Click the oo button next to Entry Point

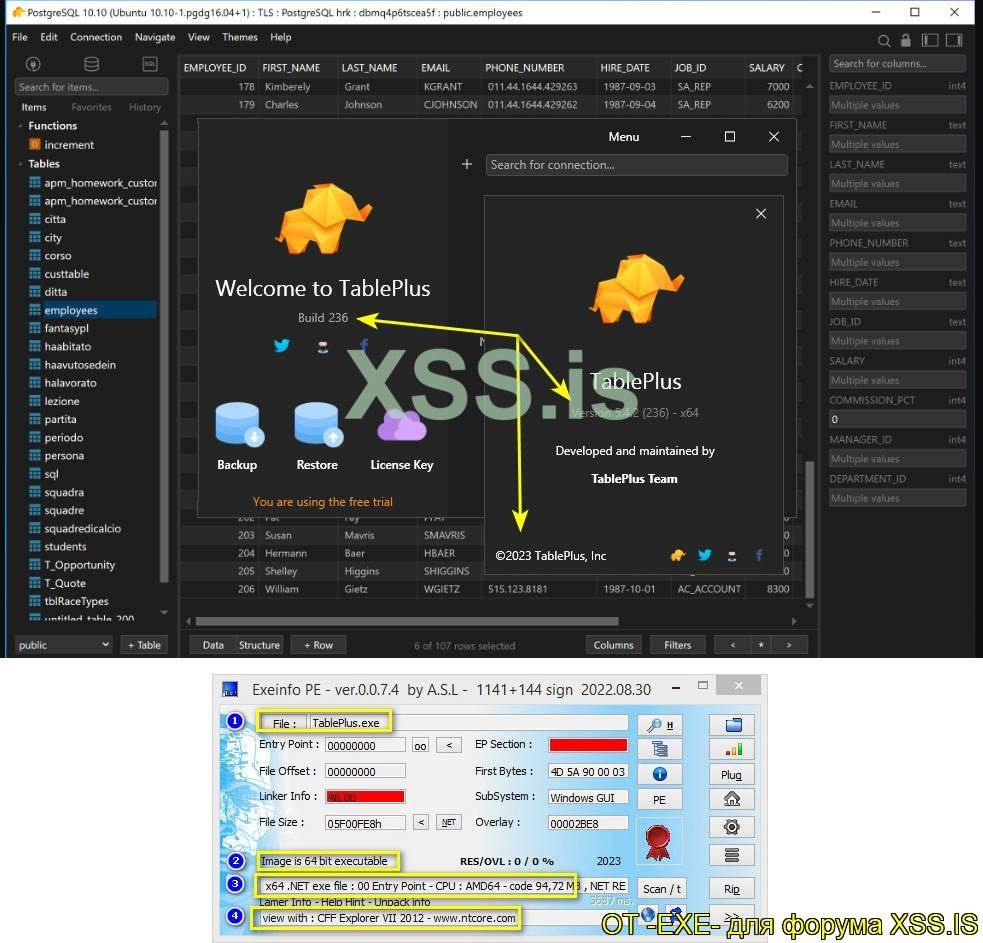pos(420,745)
